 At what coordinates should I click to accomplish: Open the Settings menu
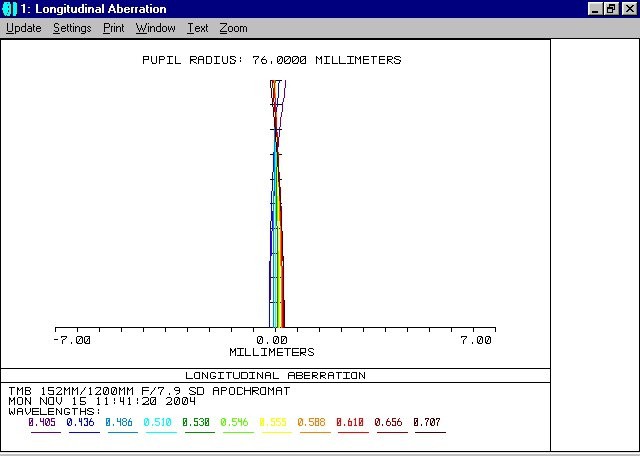point(72,28)
